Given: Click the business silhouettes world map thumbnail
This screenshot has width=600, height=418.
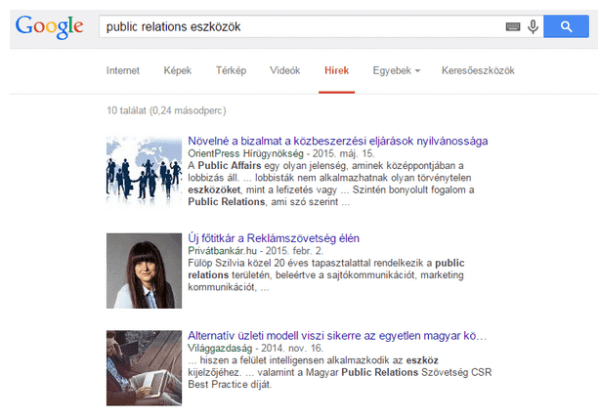Looking at the screenshot, I should [x=144, y=171].
